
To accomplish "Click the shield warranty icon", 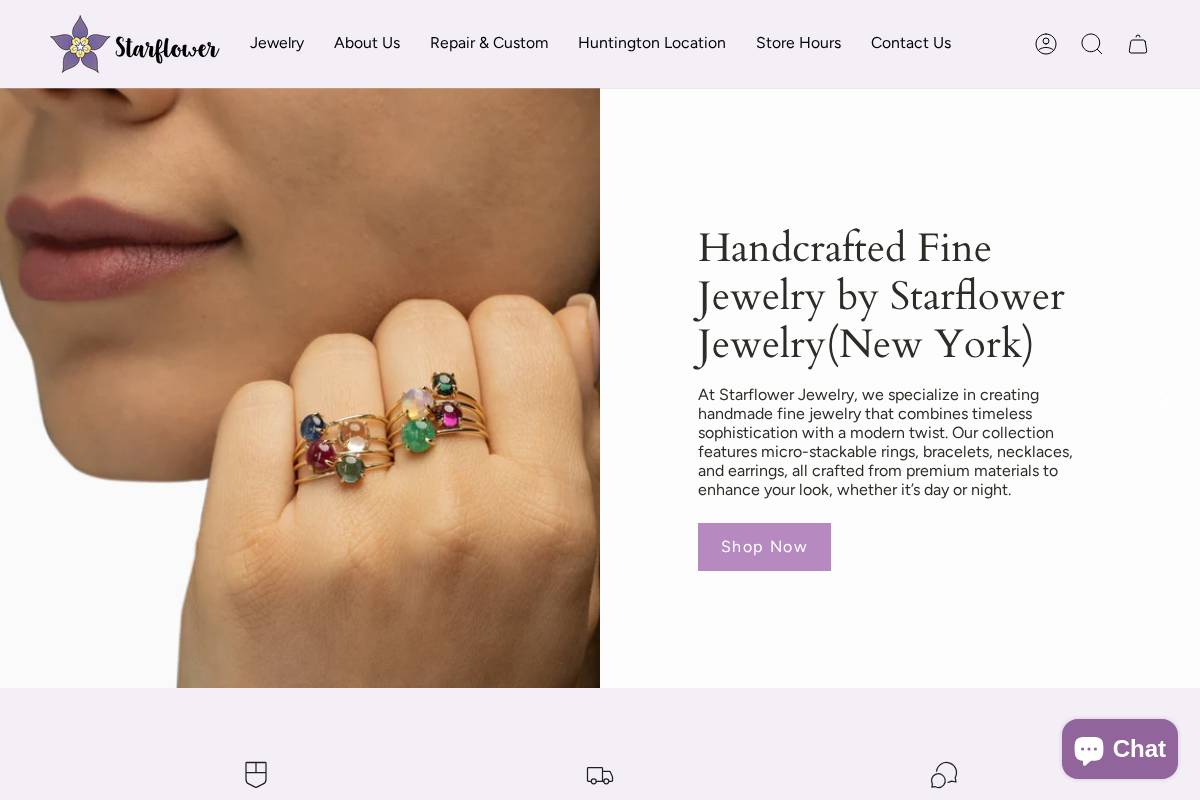I will 256,775.
